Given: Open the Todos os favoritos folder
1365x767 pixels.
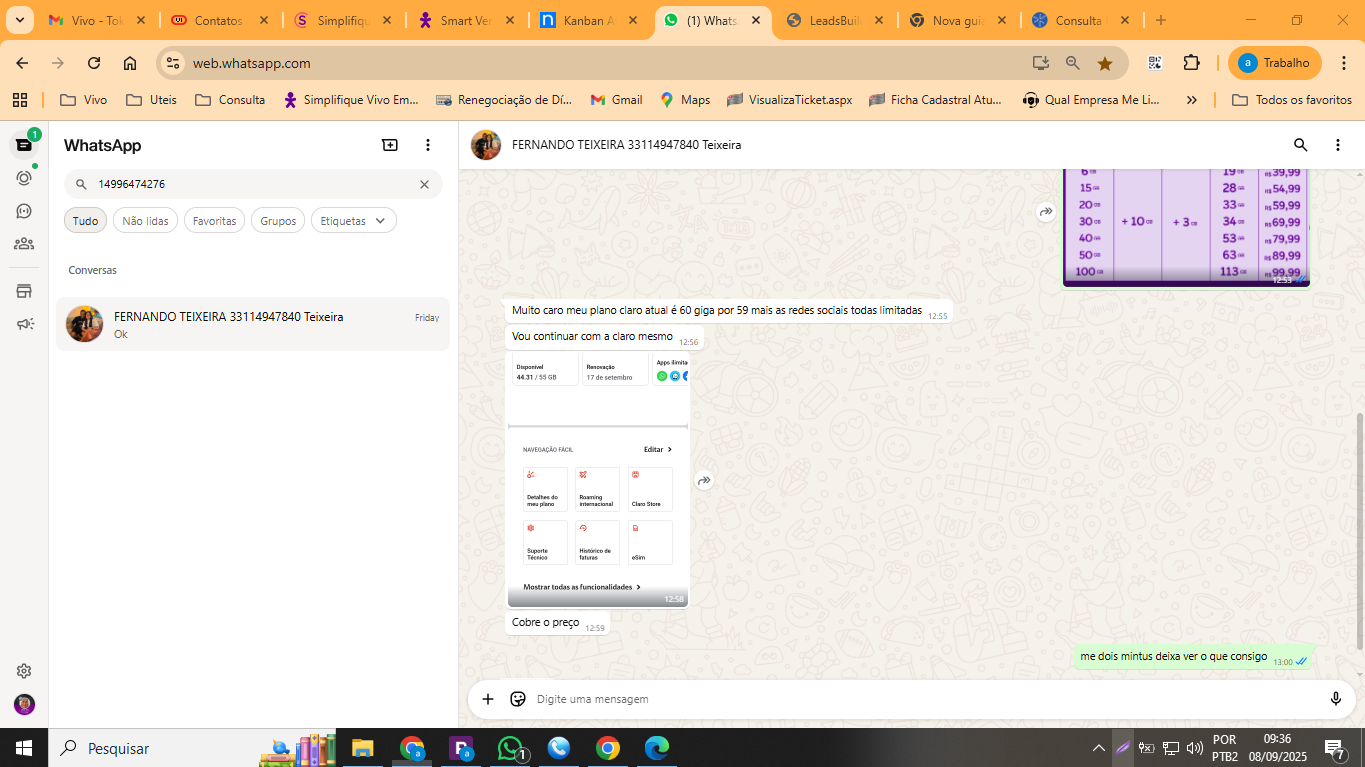Looking at the screenshot, I should coord(1292,100).
